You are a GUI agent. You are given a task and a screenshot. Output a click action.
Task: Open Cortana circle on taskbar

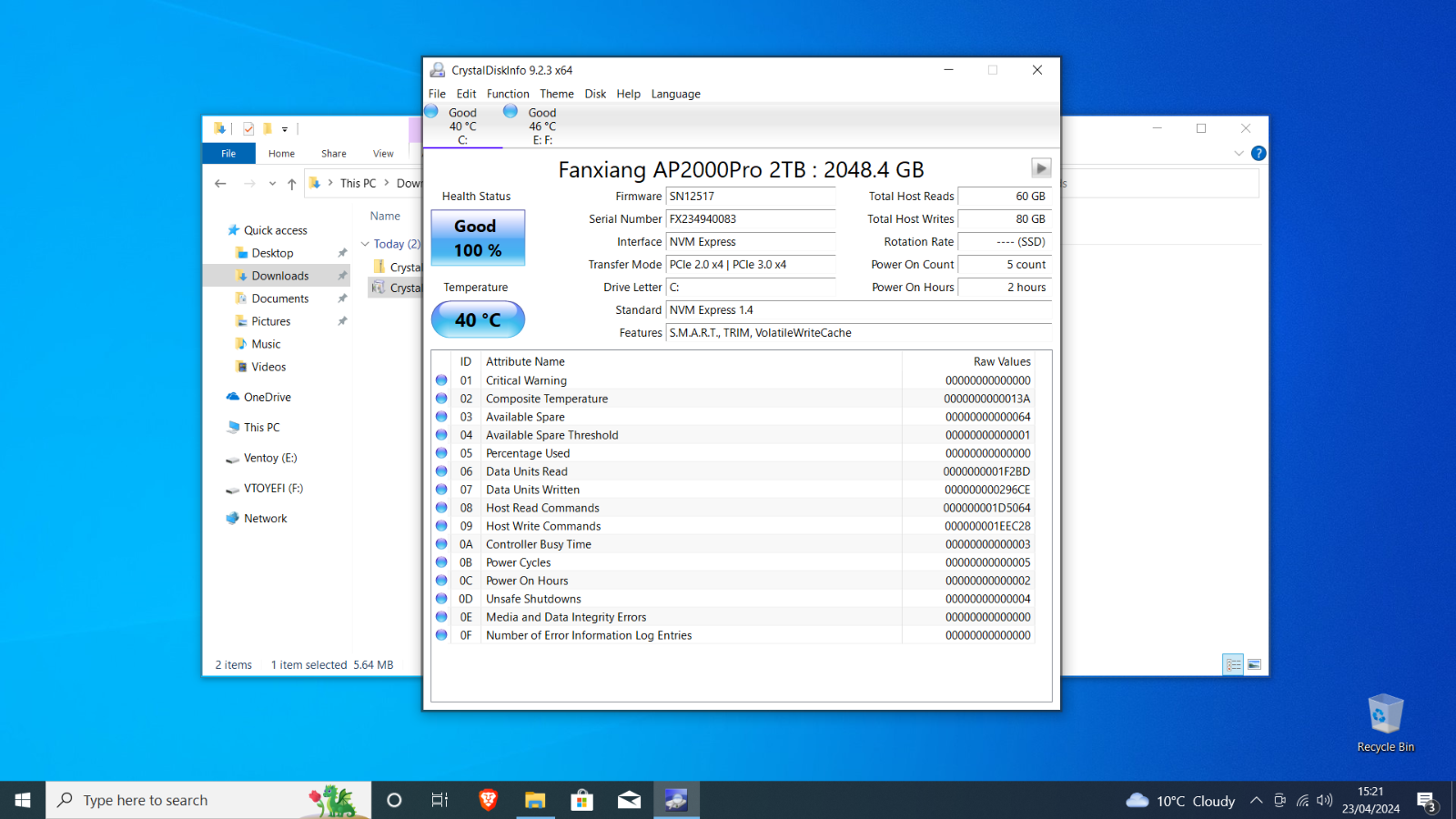[394, 800]
